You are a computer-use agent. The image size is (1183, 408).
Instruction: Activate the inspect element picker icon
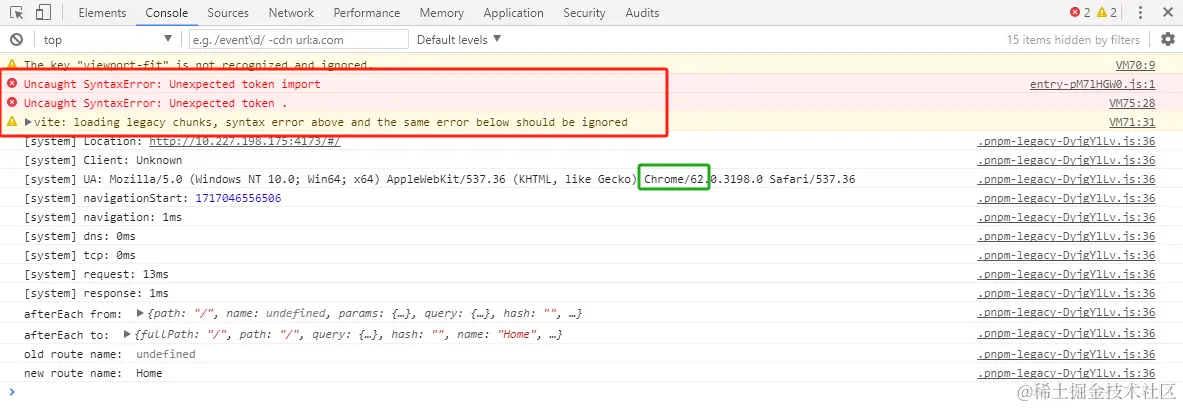[x=17, y=13]
